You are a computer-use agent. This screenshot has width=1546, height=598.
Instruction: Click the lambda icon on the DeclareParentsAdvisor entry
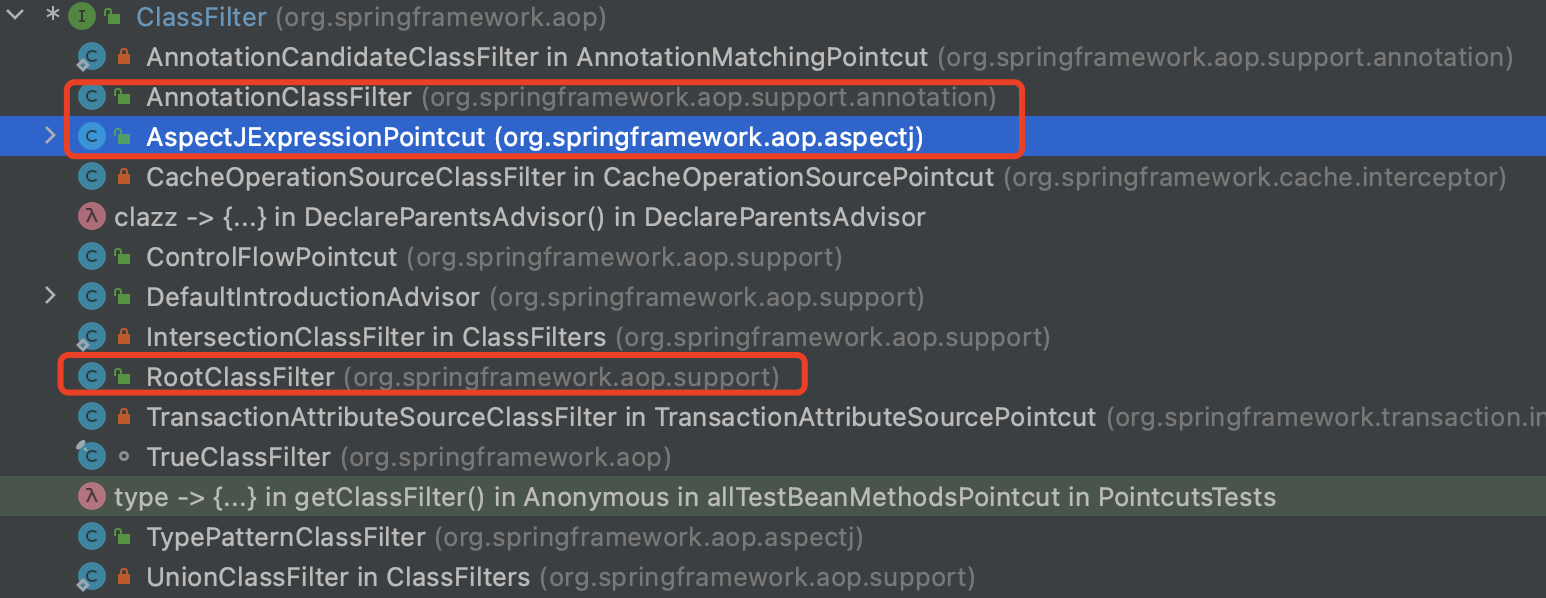91,216
